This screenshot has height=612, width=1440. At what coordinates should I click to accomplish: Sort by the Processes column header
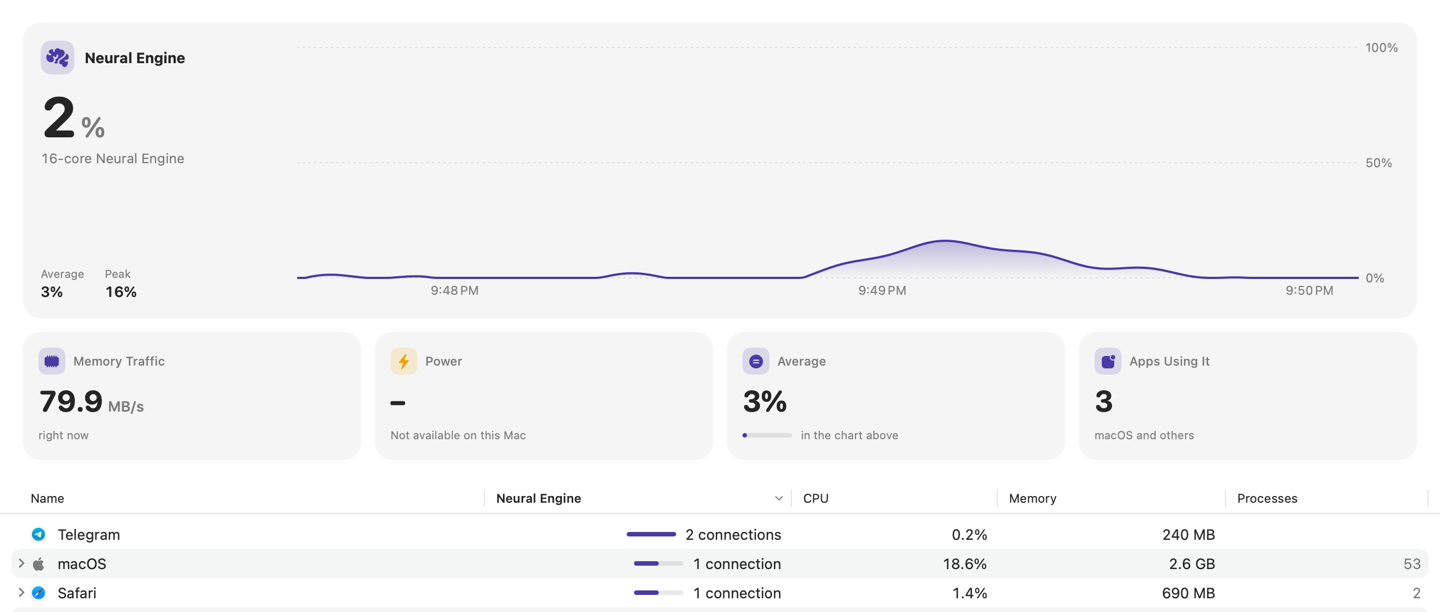tap(1267, 498)
